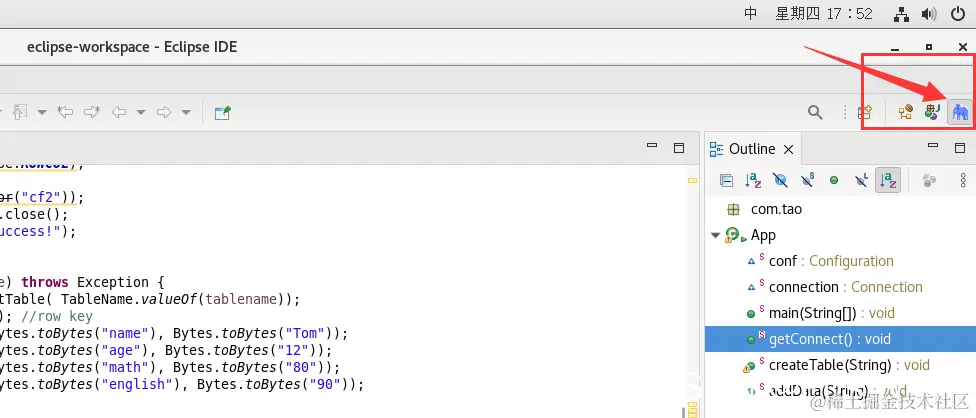Open the network status icon
The width and height of the screenshot is (976, 418).
[901, 14]
